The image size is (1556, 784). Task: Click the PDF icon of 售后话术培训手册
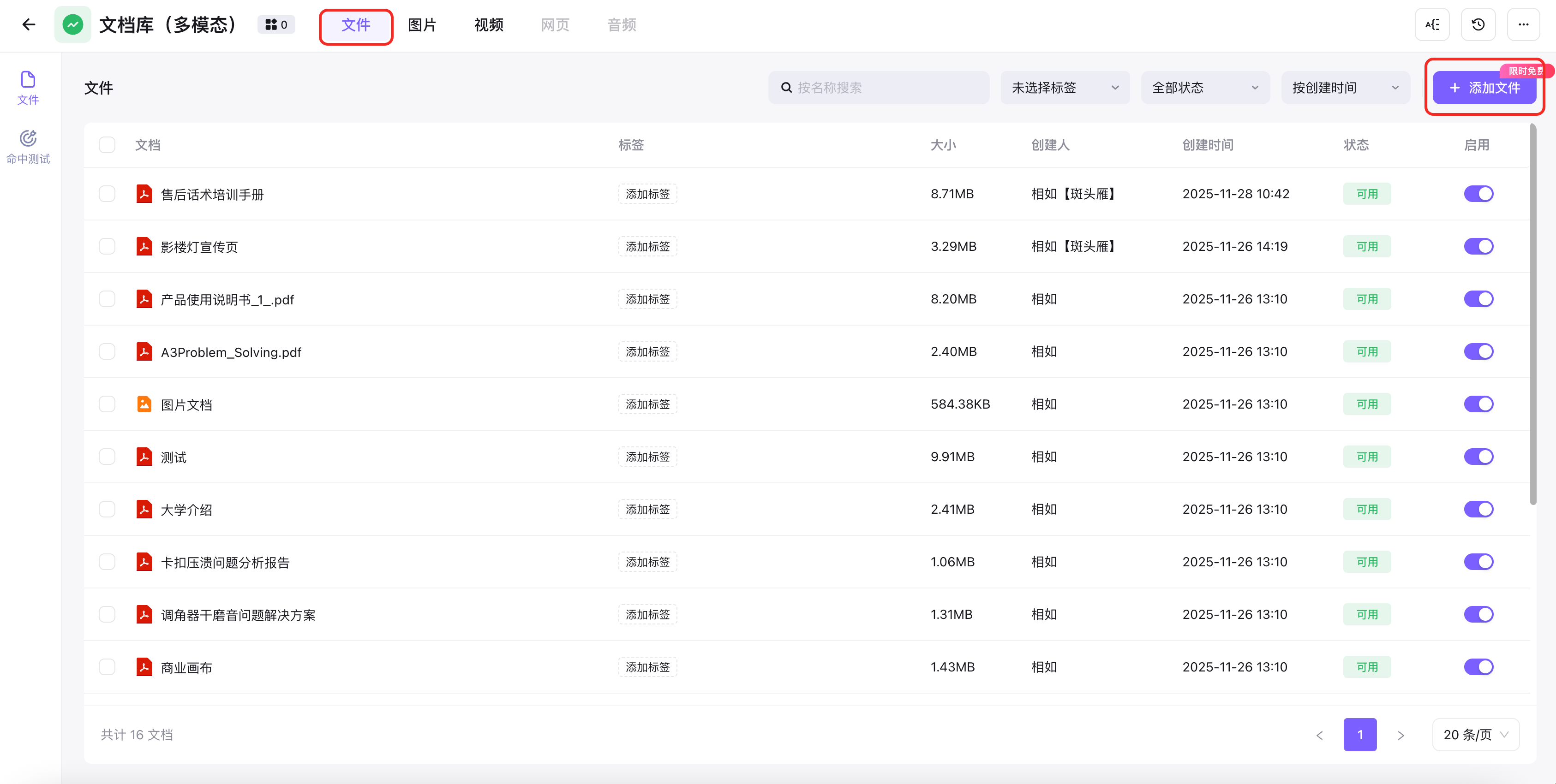tap(144, 194)
